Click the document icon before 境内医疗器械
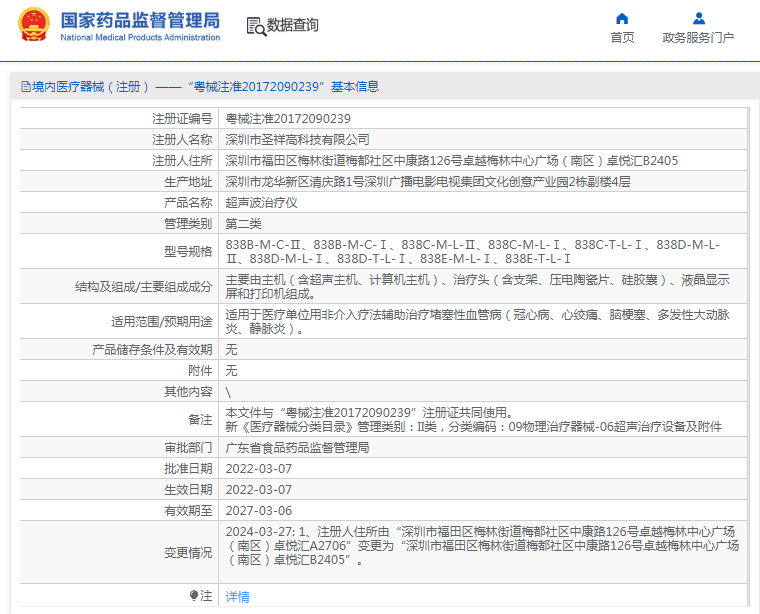The width and height of the screenshot is (760, 614). pos(25,87)
